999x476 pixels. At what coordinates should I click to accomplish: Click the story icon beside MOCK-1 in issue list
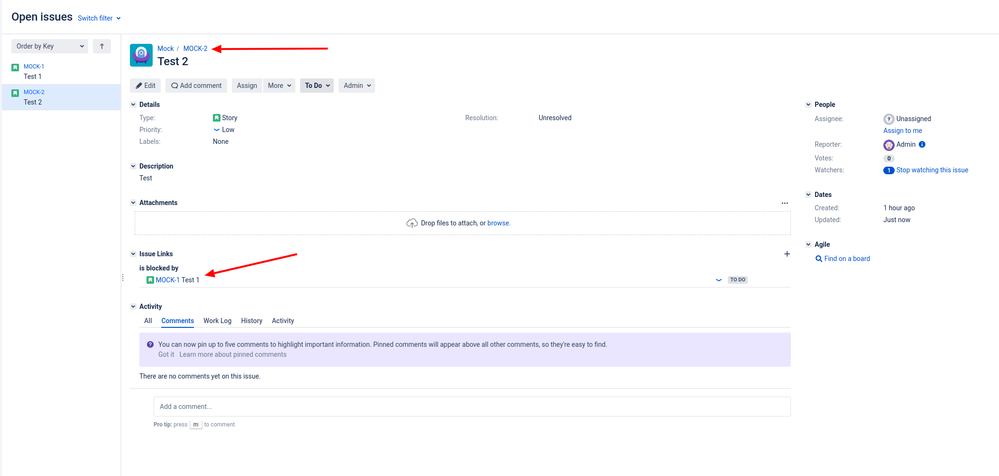[15, 67]
